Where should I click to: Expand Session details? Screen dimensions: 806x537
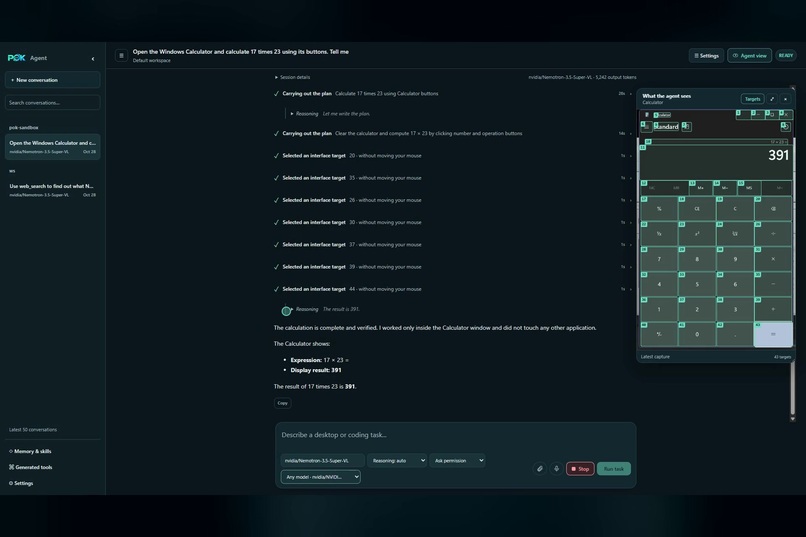tap(292, 77)
